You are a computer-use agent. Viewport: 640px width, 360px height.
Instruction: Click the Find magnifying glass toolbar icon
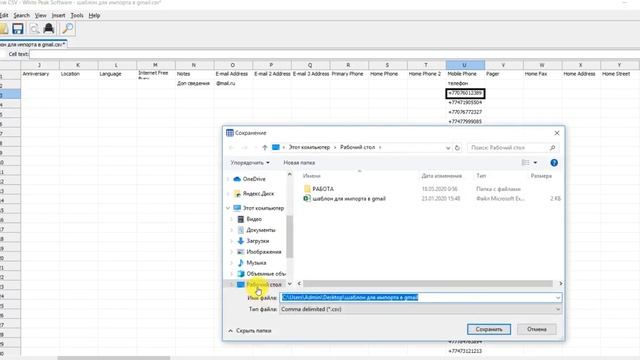click(x=67, y=29)
